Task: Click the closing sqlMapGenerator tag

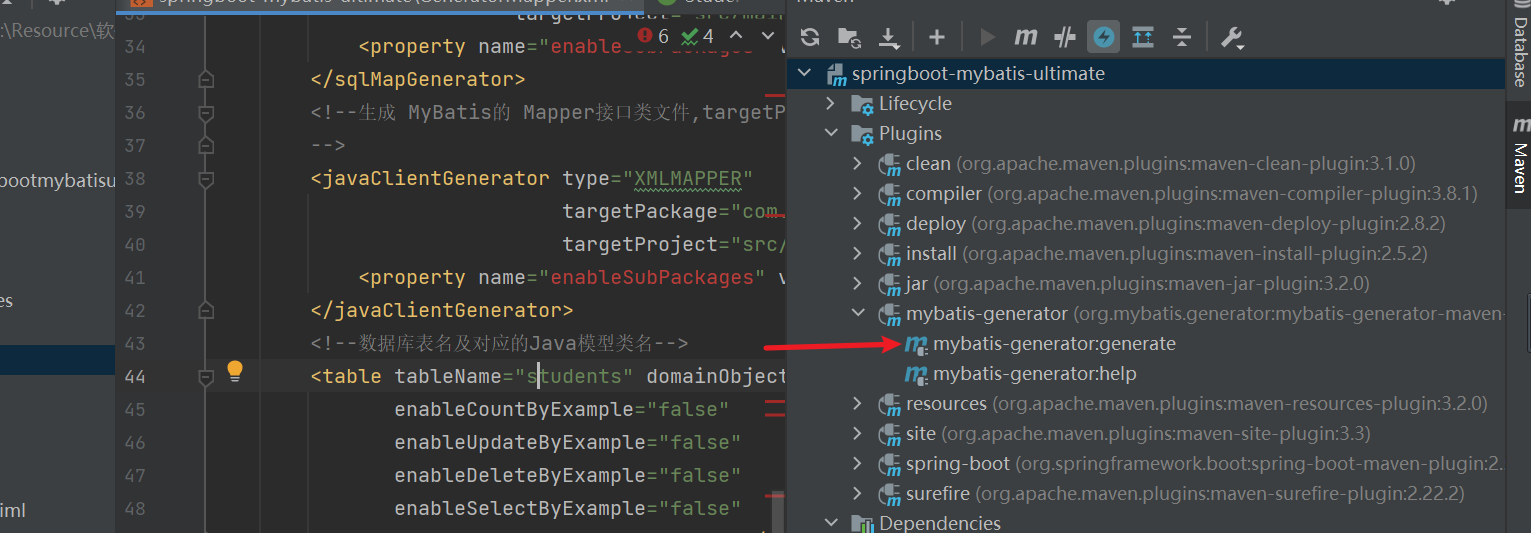Action: (x=418, y=80)
